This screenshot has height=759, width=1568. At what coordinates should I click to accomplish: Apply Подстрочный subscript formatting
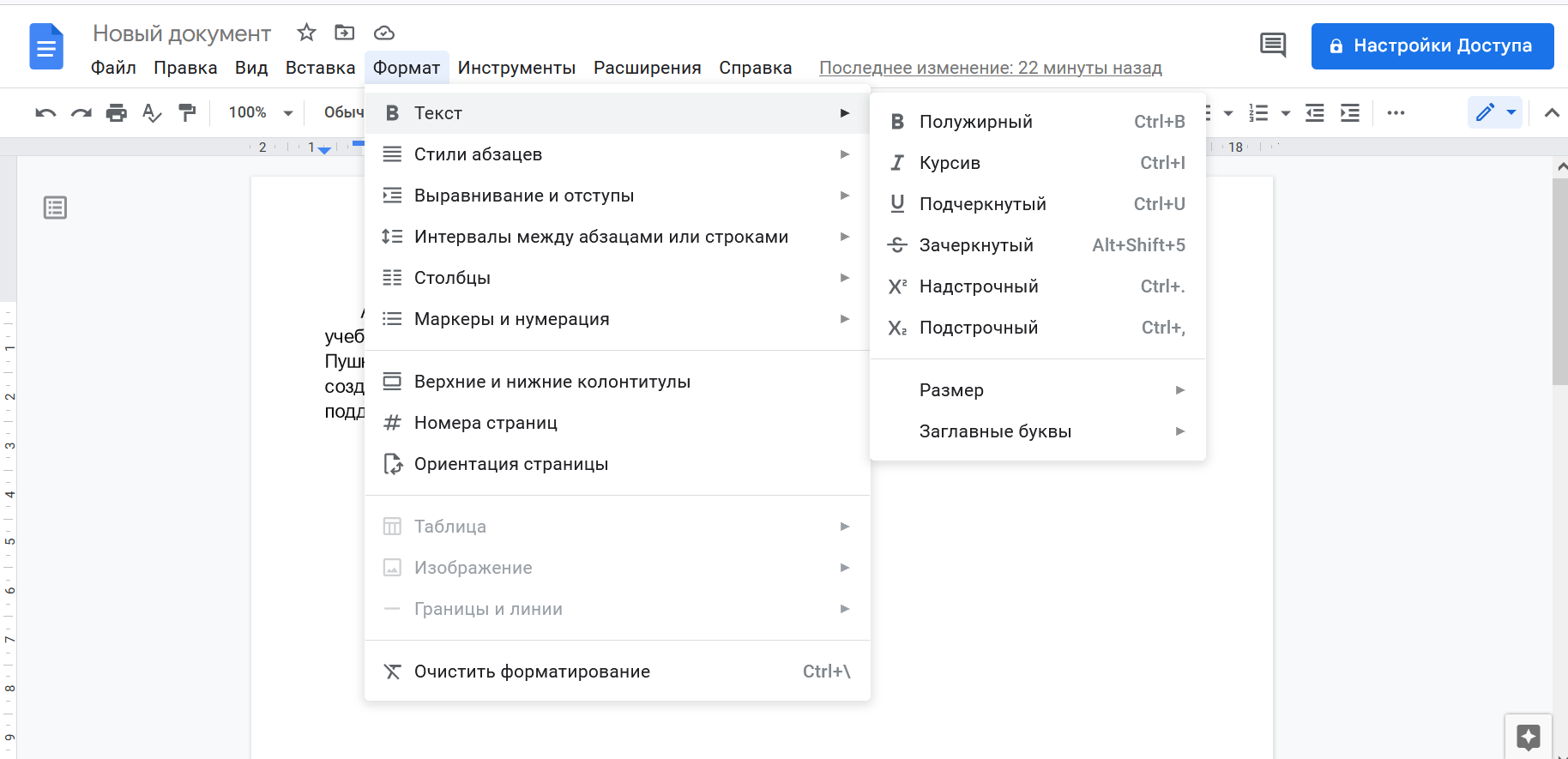1038,328
